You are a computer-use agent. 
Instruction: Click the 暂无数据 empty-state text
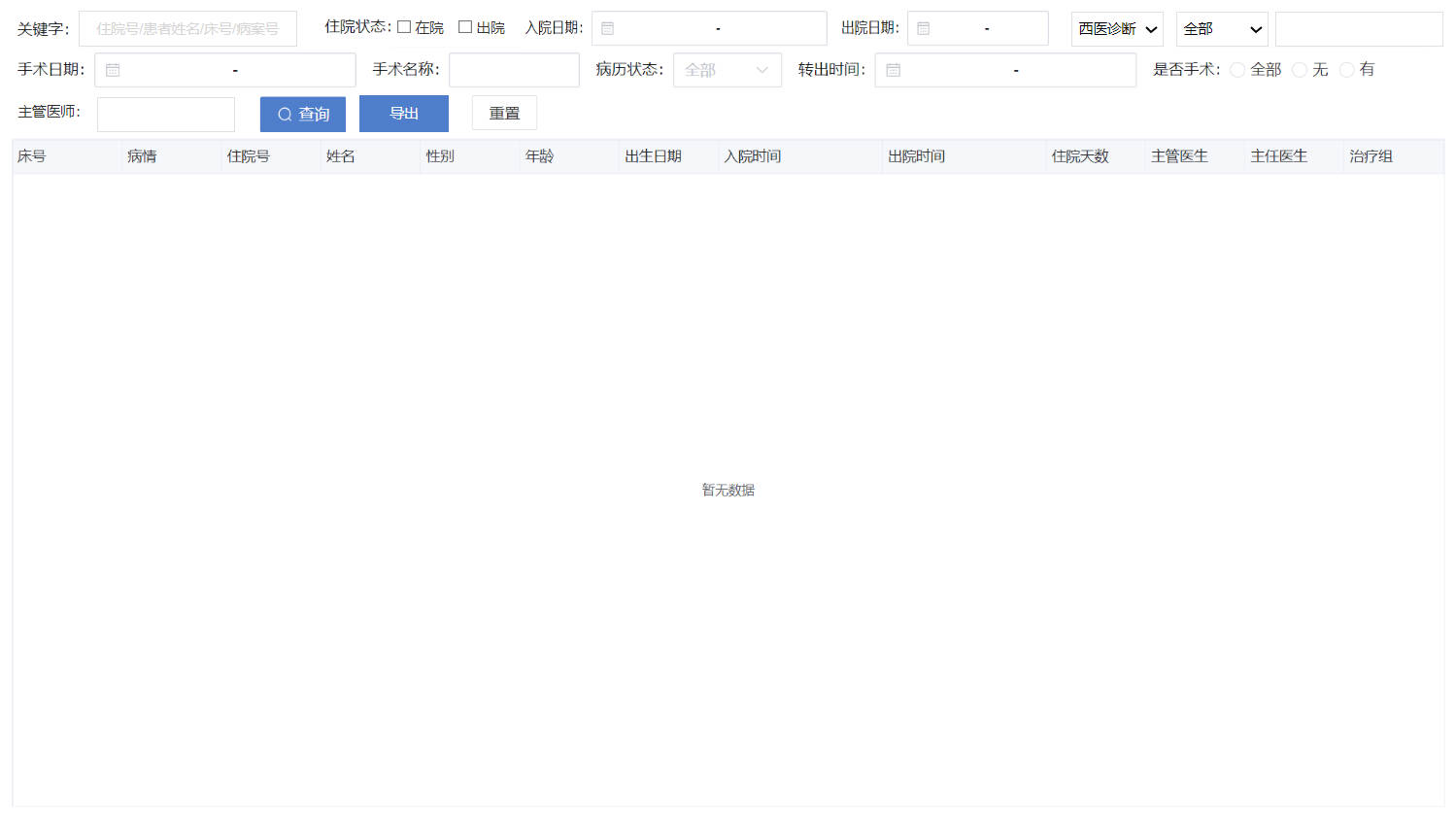click(728, 491)
